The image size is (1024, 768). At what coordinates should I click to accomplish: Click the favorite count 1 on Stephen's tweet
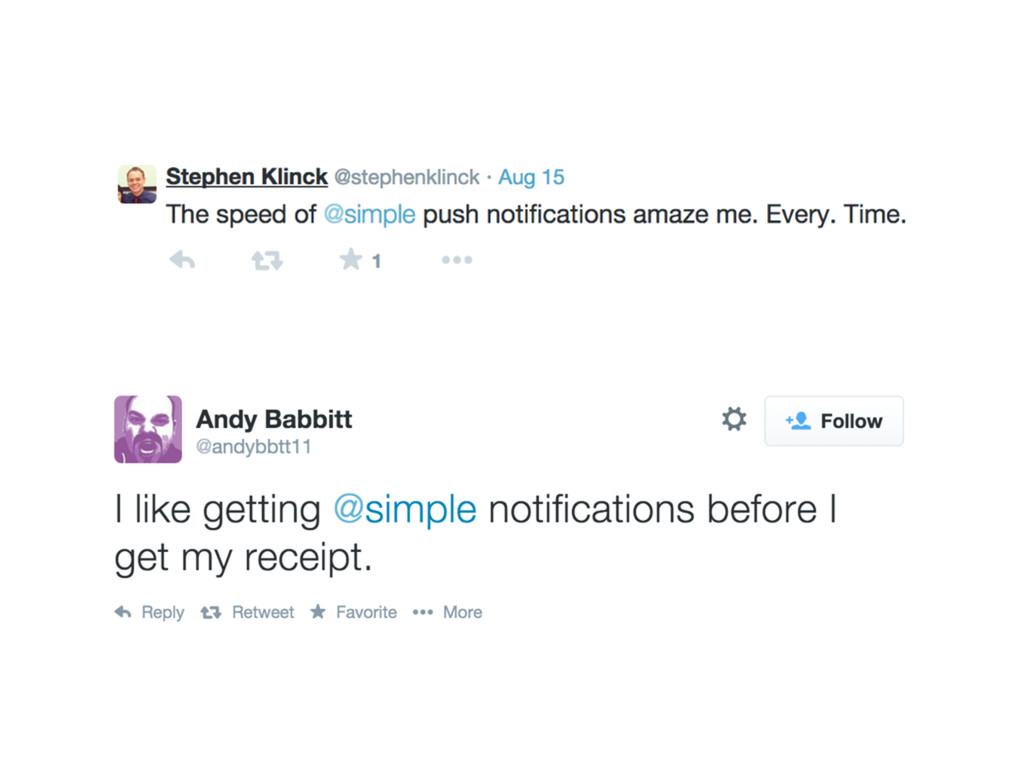pyautogui.click(x=376, y=261)
